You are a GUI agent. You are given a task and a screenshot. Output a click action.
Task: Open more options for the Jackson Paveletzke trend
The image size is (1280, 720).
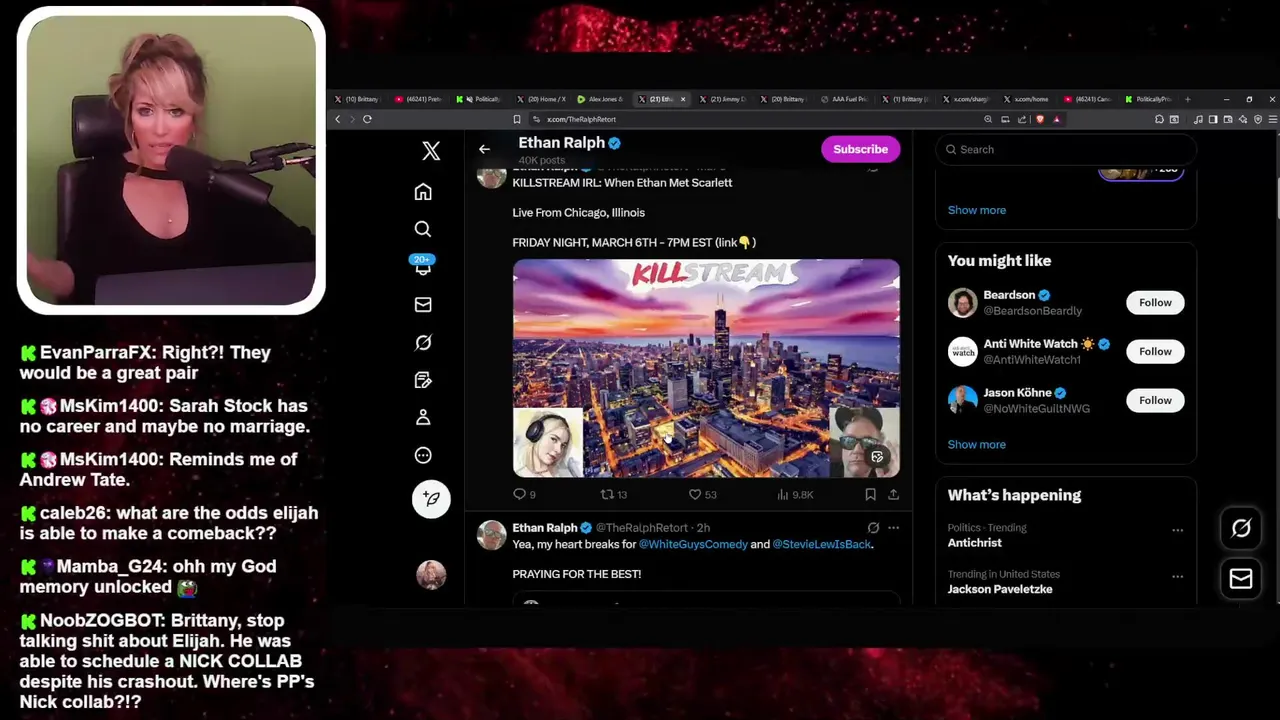click(1177, 576)
